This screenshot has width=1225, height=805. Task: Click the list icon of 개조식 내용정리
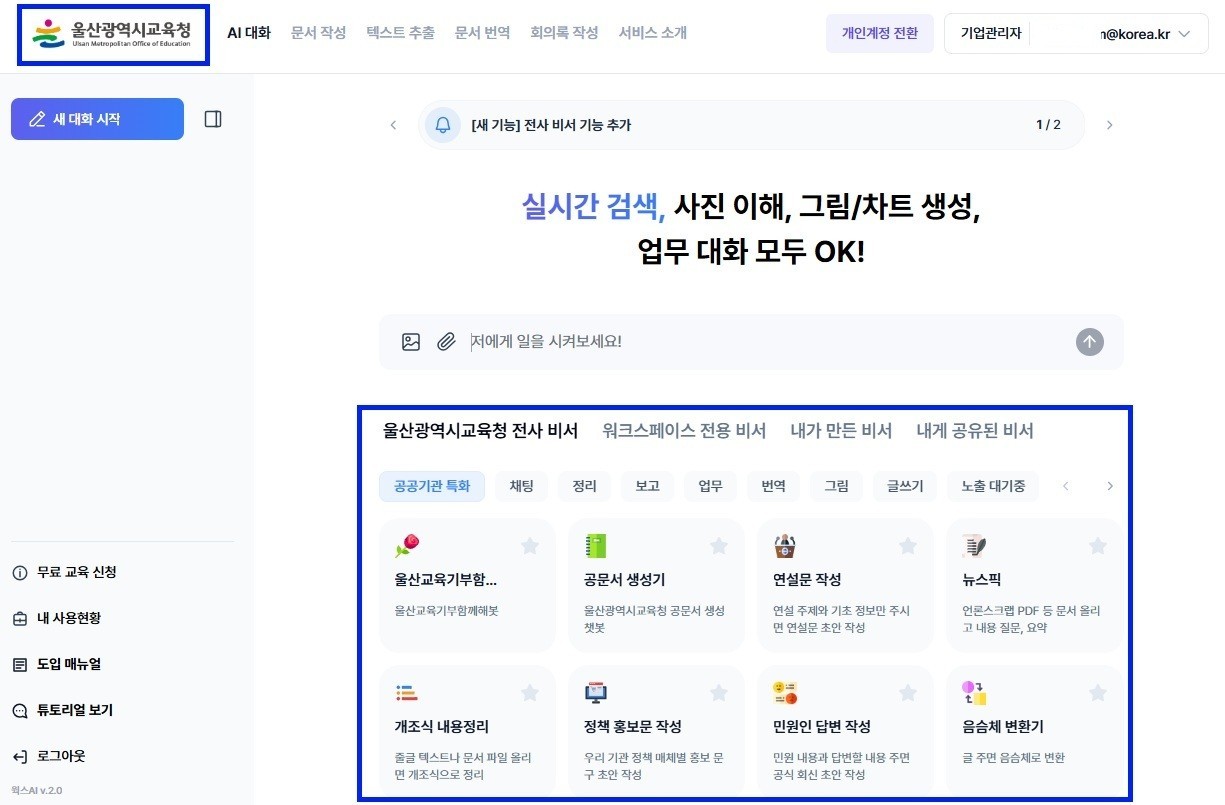(407, 692)
